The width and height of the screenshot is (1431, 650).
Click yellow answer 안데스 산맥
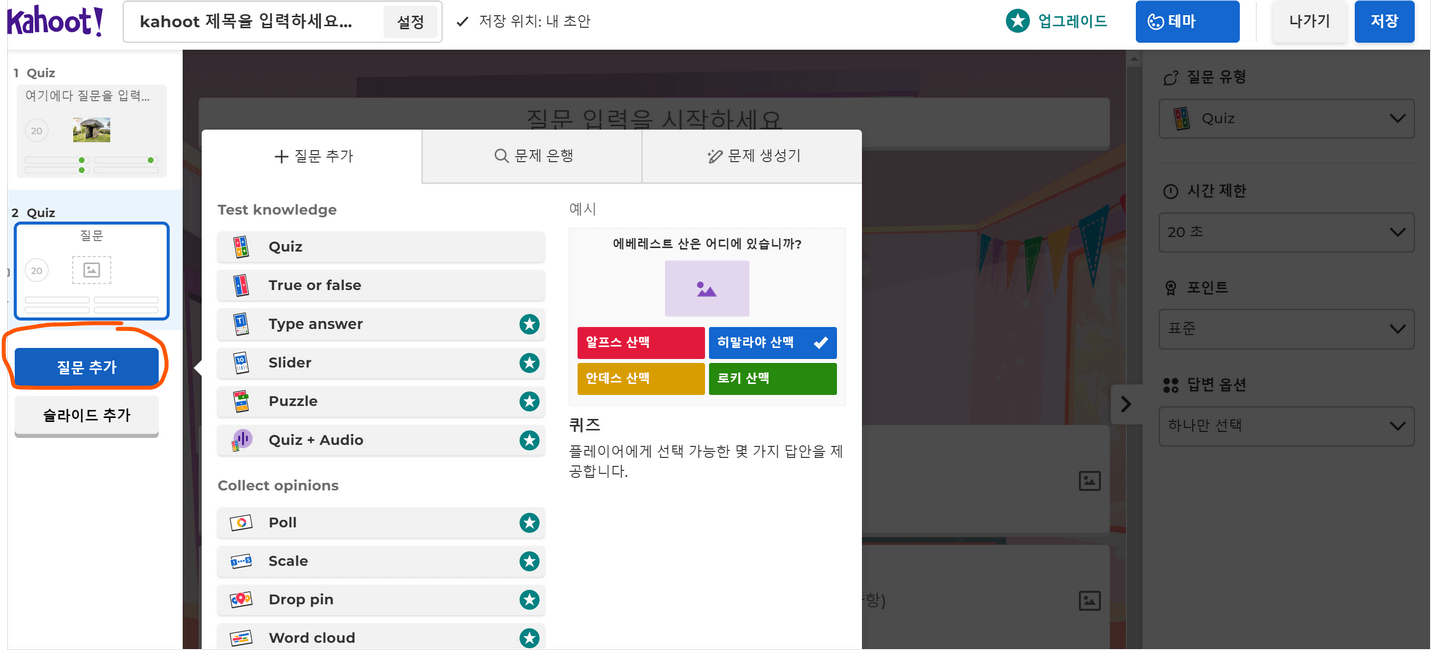coord(641,379)
